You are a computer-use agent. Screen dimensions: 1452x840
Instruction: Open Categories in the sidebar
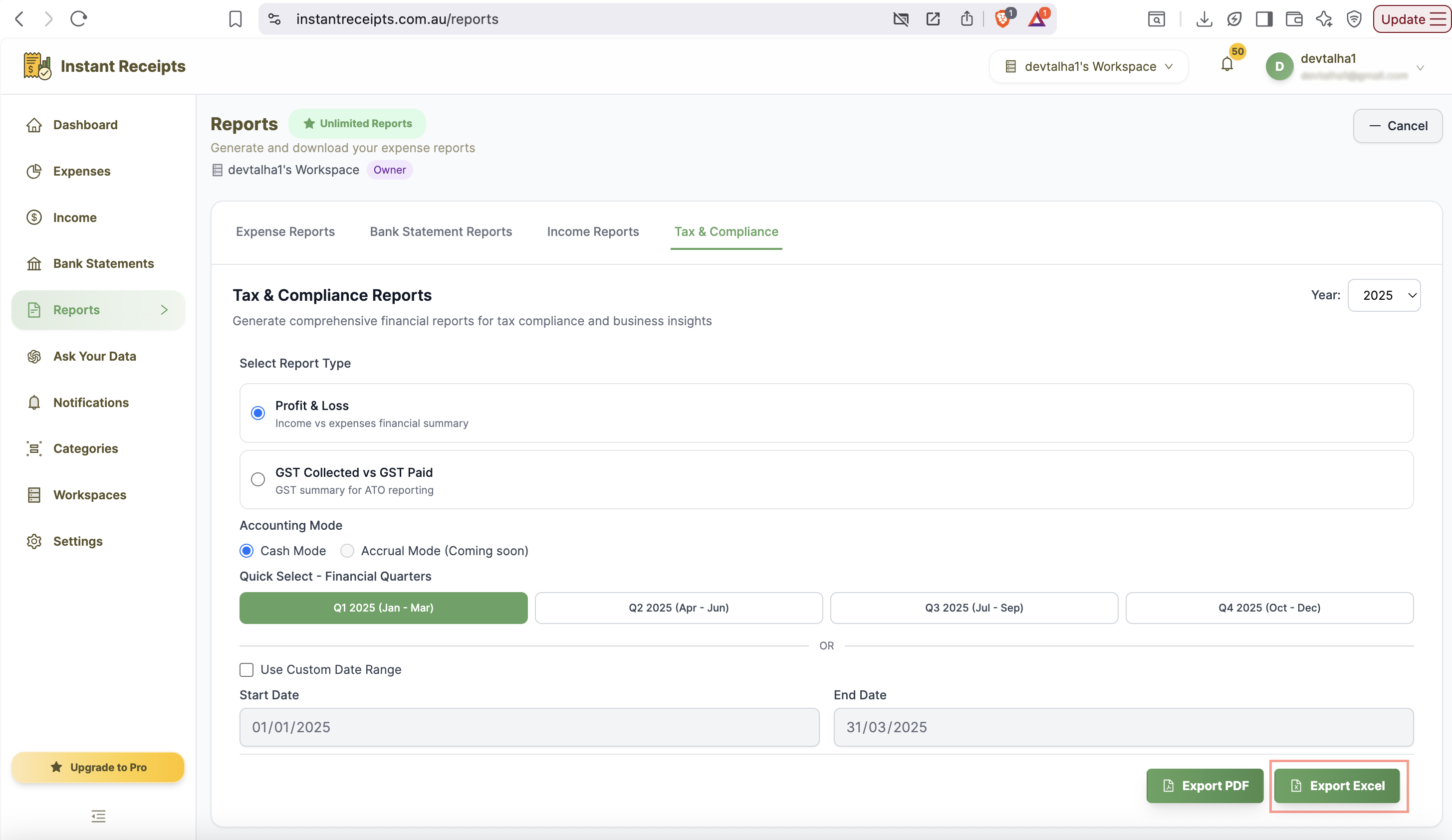pyautogui.click(x=98, y=448)
